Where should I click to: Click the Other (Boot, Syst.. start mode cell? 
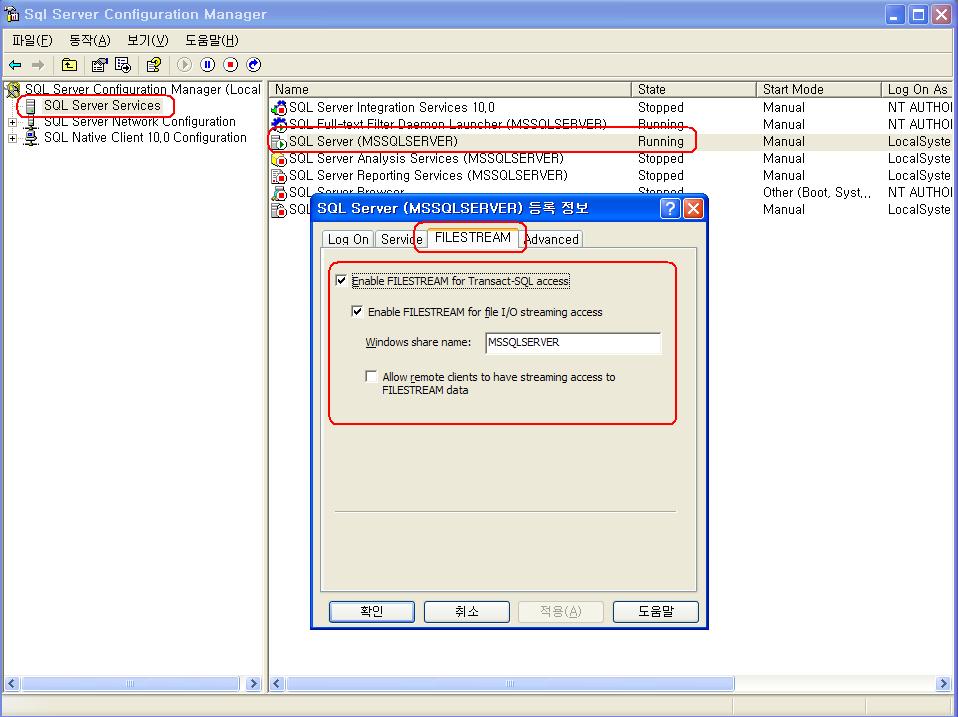pyautogui.click(x=817, y=193)
